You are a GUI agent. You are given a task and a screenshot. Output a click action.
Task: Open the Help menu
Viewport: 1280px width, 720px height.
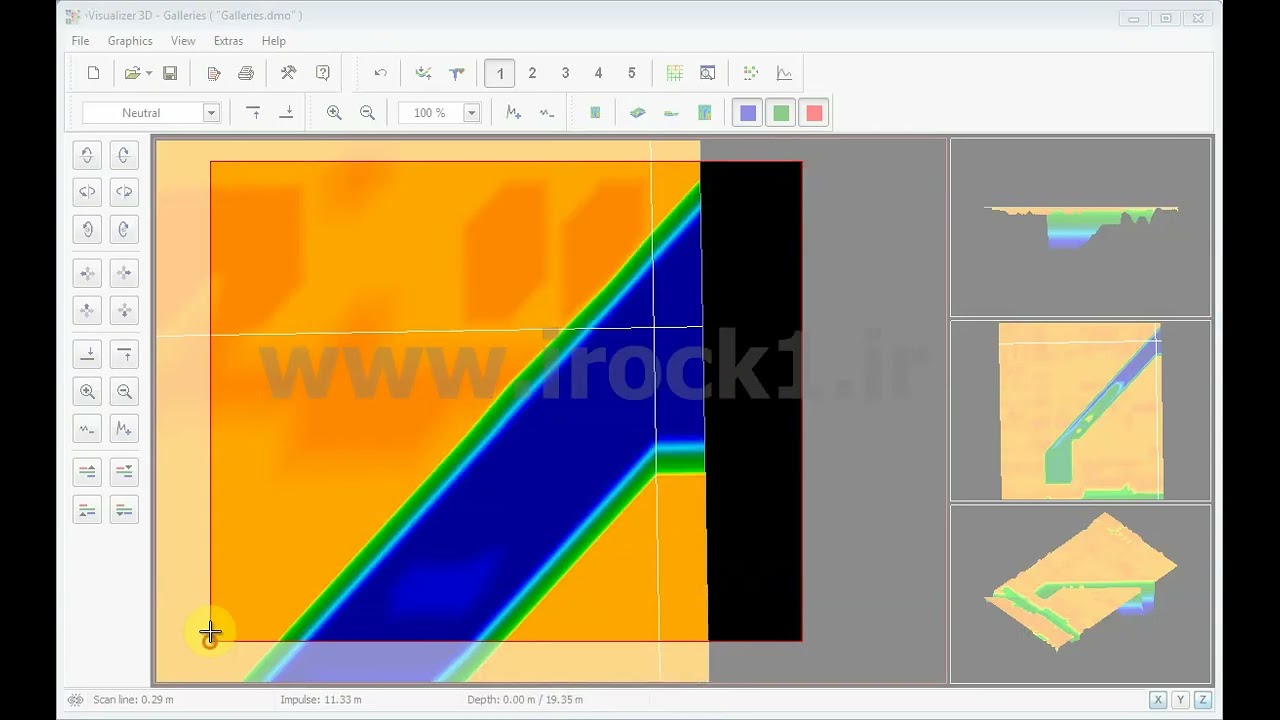coord(274,41)
